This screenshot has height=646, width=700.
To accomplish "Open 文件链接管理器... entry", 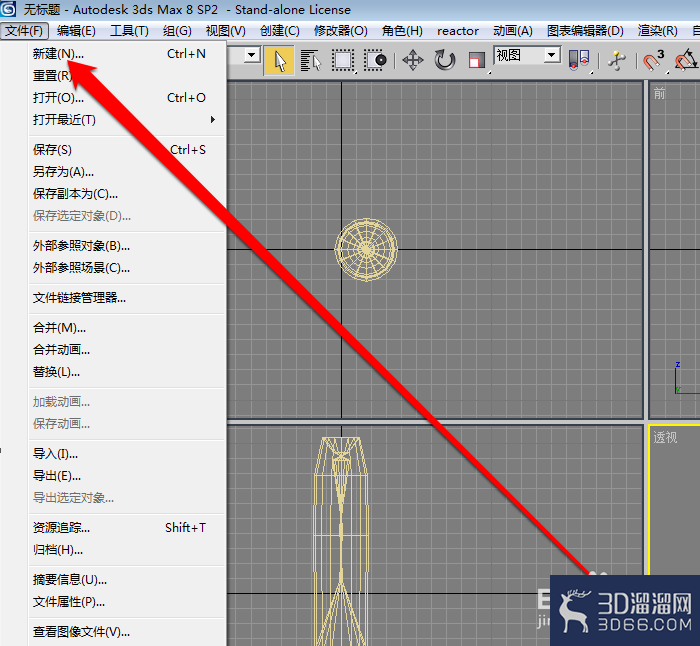I will [x=127, y=298].
